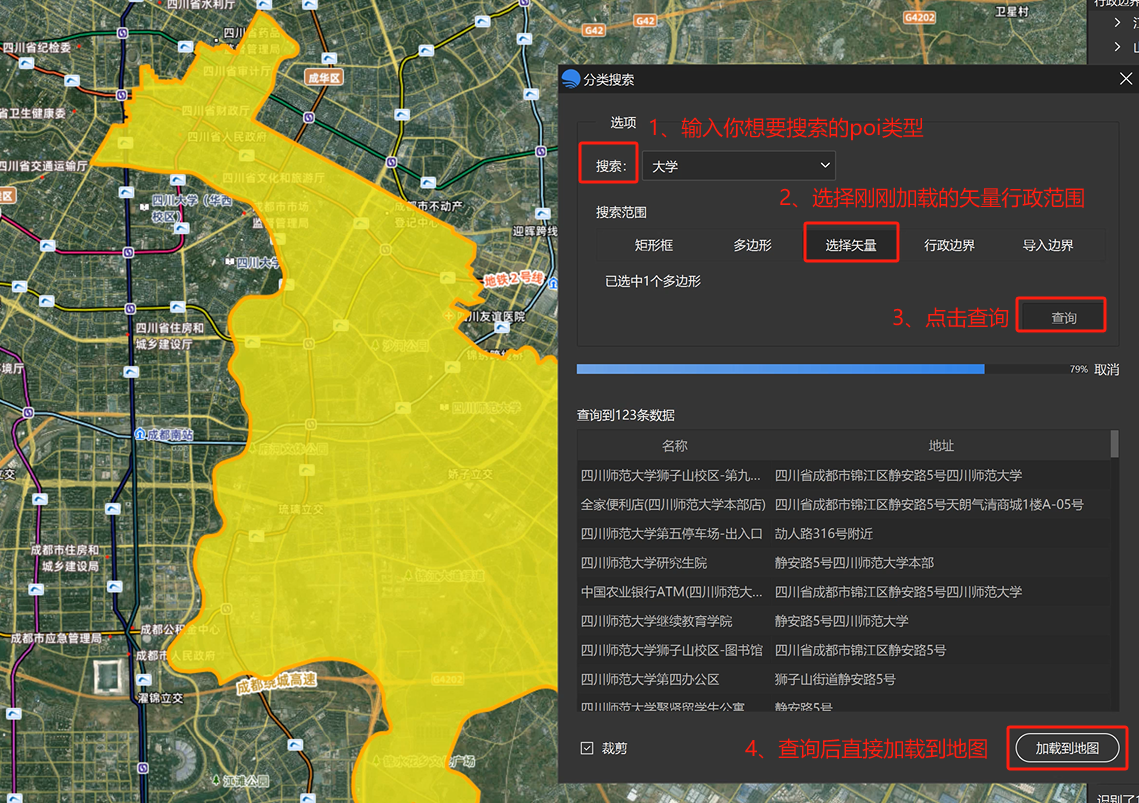Select the 选择矢量 search range tab

tap(851, 246)
